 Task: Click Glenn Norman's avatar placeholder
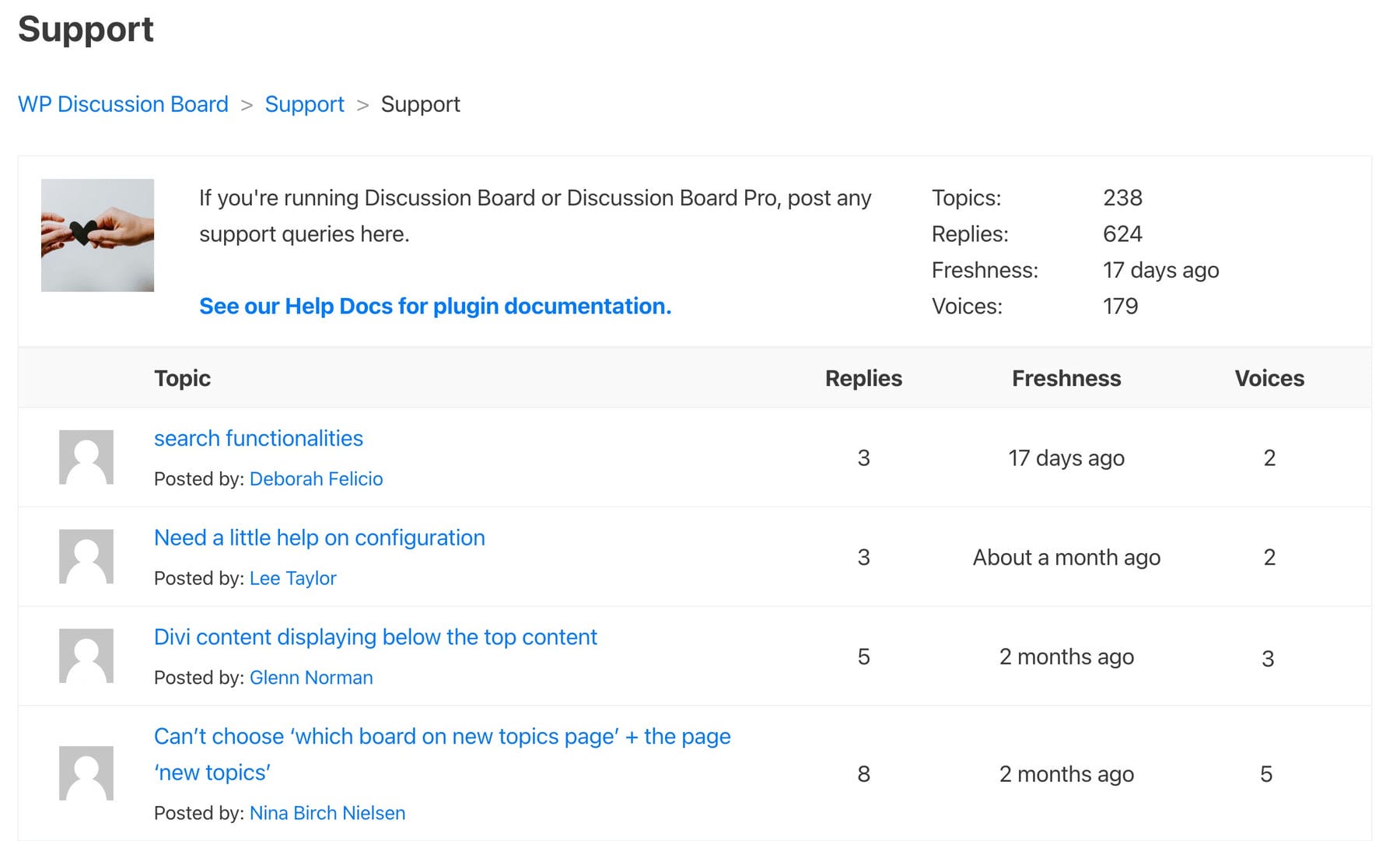86,656
